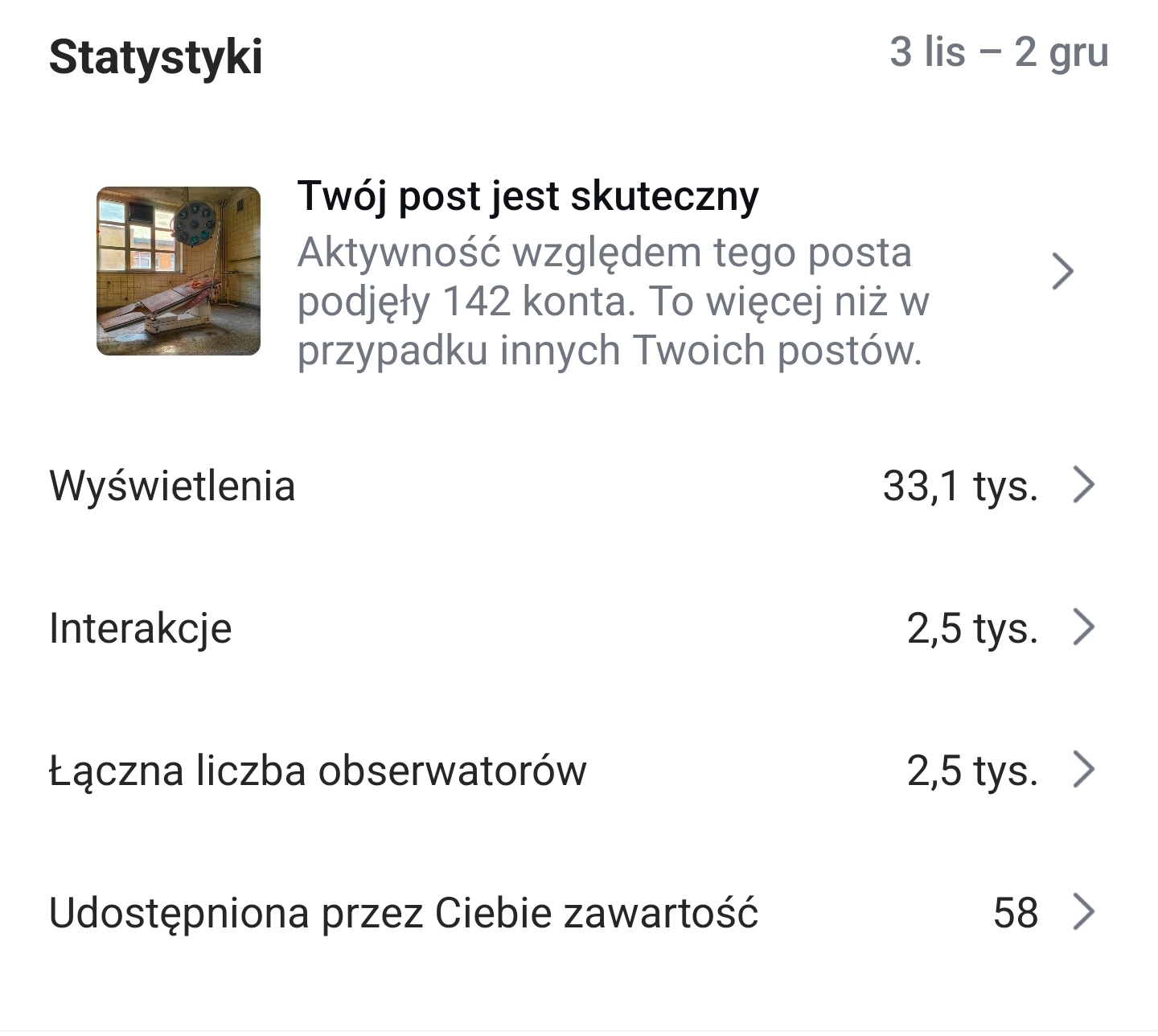The height and width of the screenshot is (1036, 1158).
Task: Tap the 2,5 tys. value beside Interakcje
Action: pos(972,628)
